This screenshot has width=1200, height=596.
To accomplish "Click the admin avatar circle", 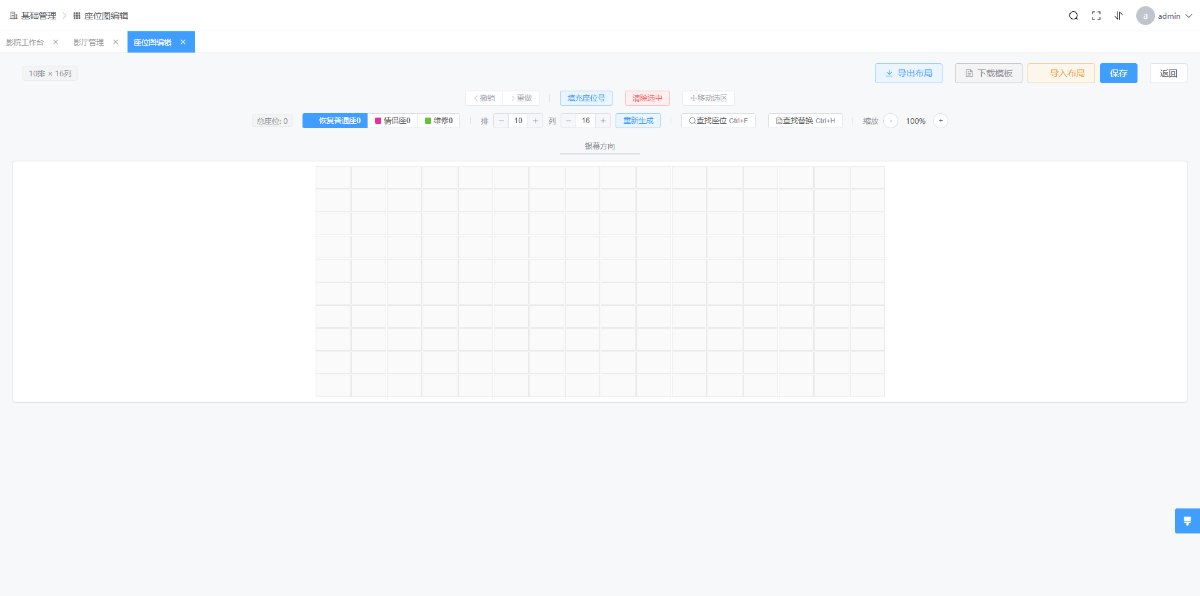I will pos(1145,16).
